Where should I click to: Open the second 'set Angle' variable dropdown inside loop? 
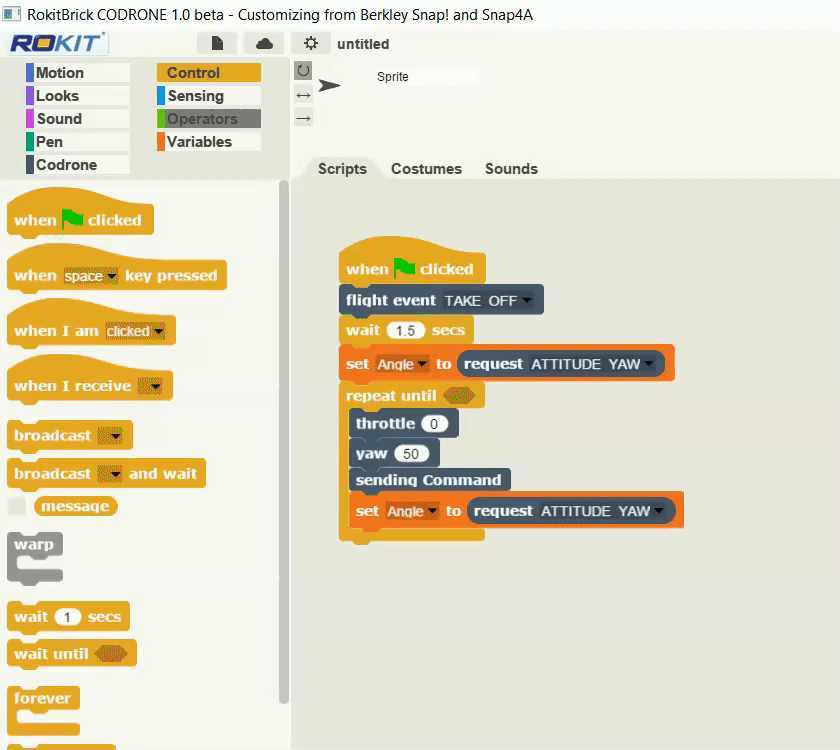click(x=432, y=511)
